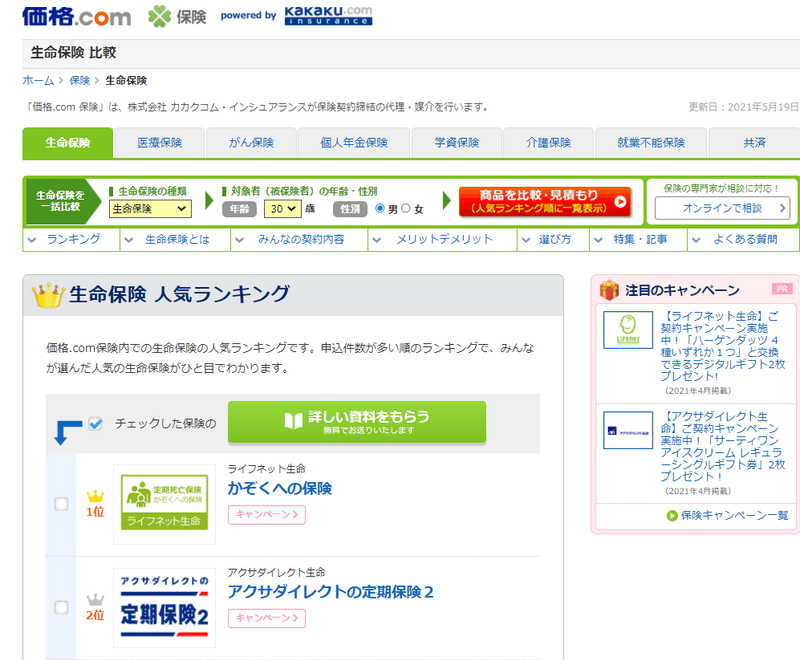Image resolution: width=800 pixels, height=660 pixels.
Task: Click the green play icon beside 保険キャンペーン一覧
Action: (672, 516)
